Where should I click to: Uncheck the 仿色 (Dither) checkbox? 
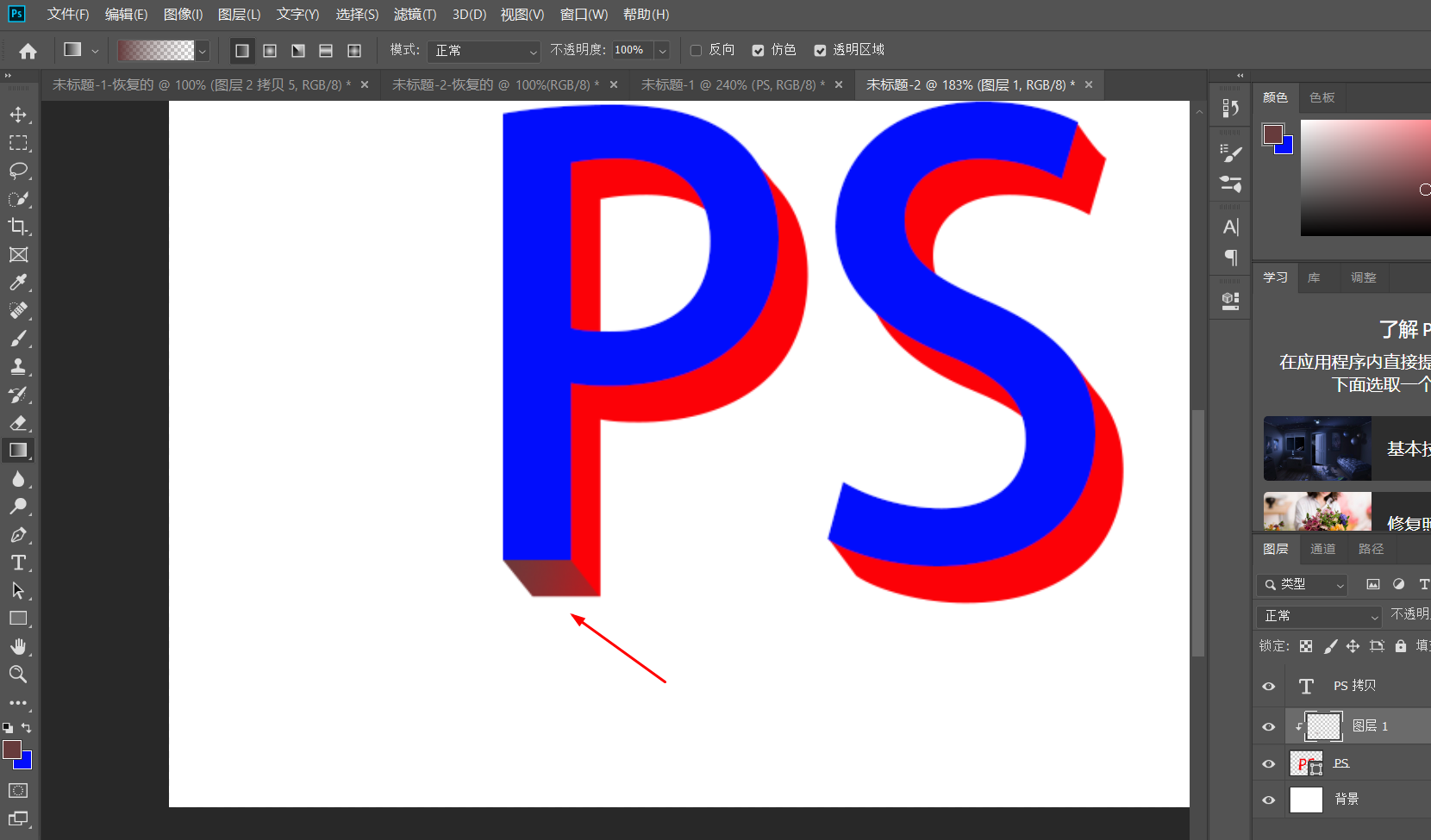click(x=758, y=51)
